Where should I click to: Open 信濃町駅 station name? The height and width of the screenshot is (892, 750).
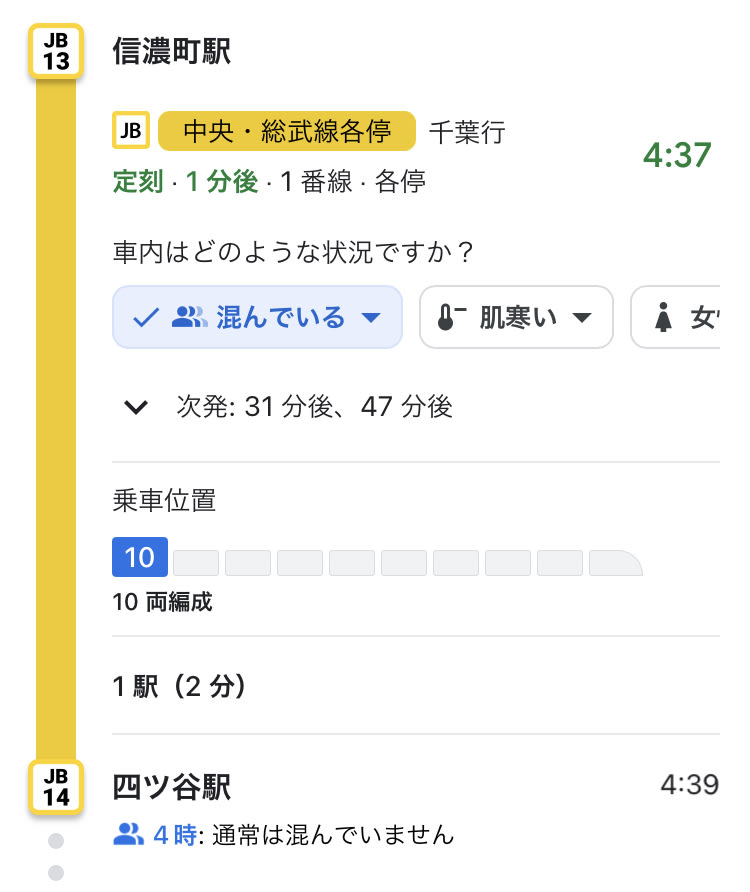(171, 52)
